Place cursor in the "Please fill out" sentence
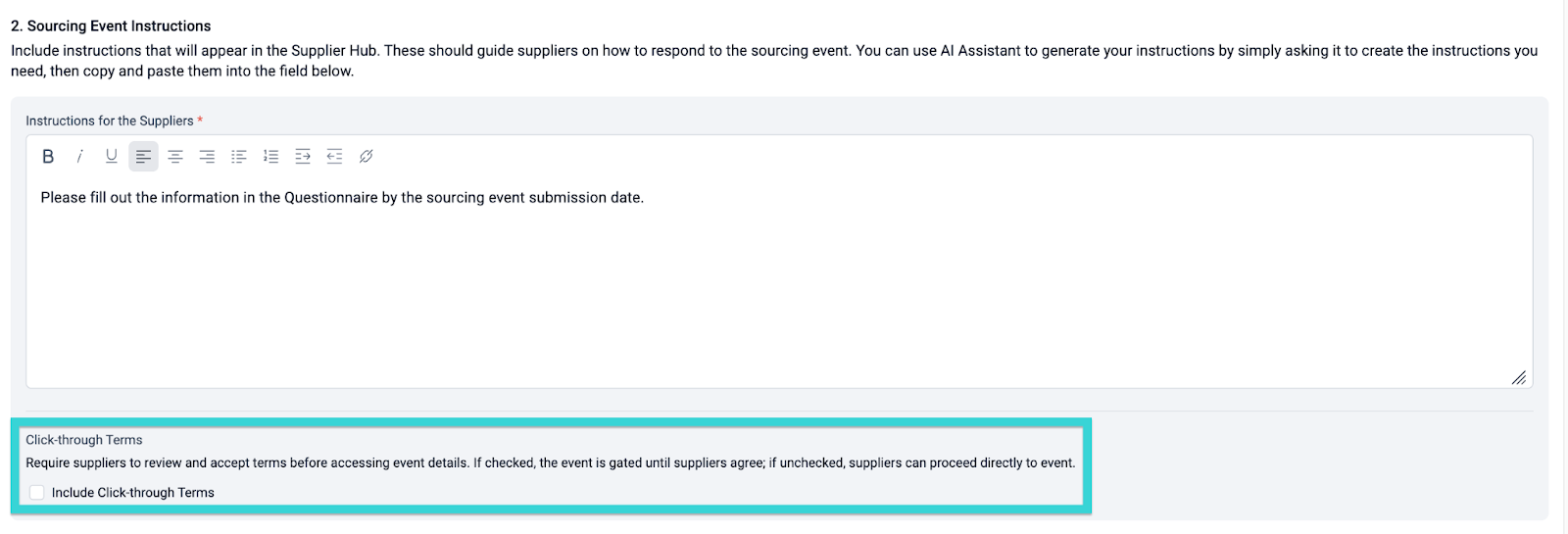Viewport: 1568px width, 534px height. (342, 198)
